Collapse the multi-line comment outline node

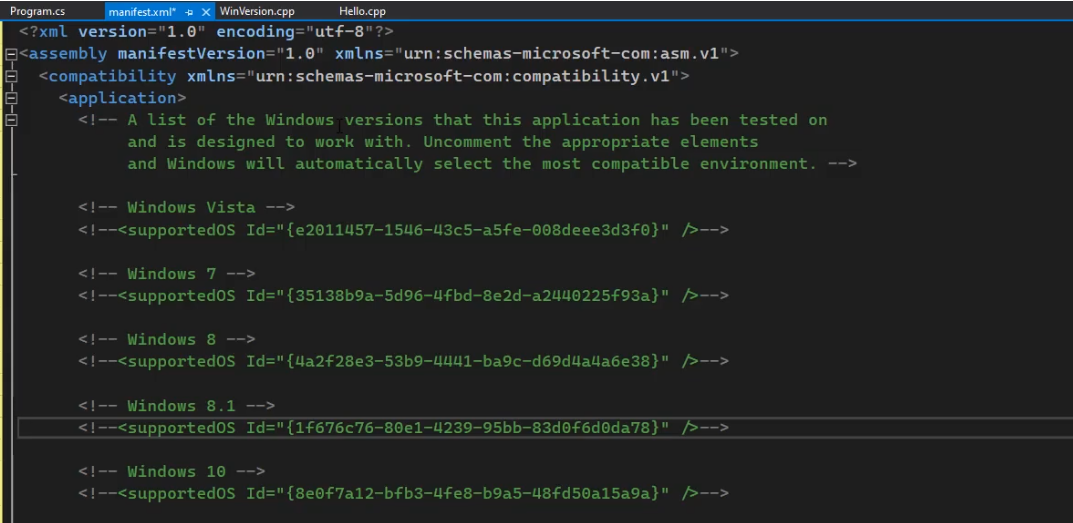click(11, 120)
